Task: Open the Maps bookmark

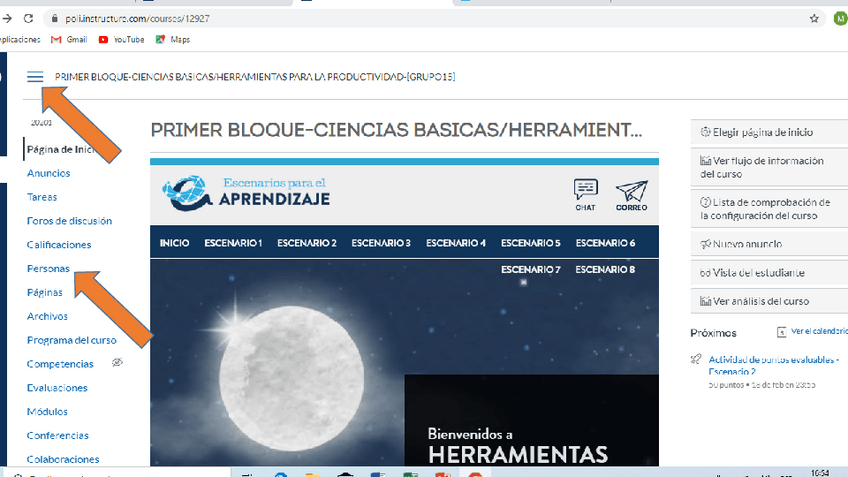Action: [x=160, y=40]
